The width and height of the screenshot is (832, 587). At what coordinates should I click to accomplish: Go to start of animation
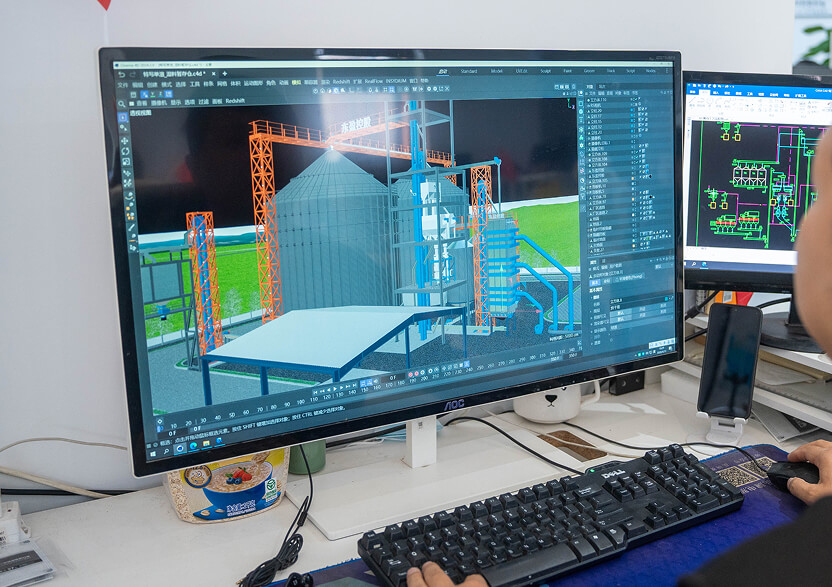pos(315,392)
